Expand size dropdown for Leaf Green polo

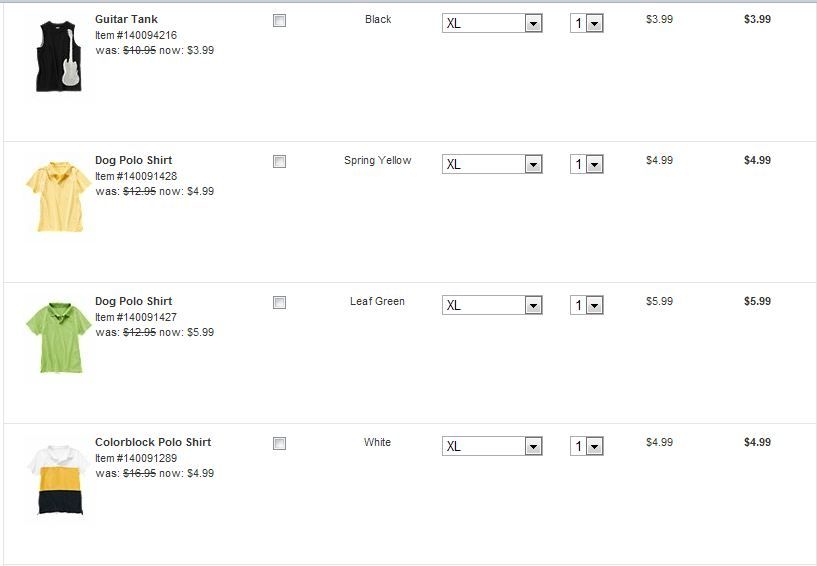(x=491, y=305)
